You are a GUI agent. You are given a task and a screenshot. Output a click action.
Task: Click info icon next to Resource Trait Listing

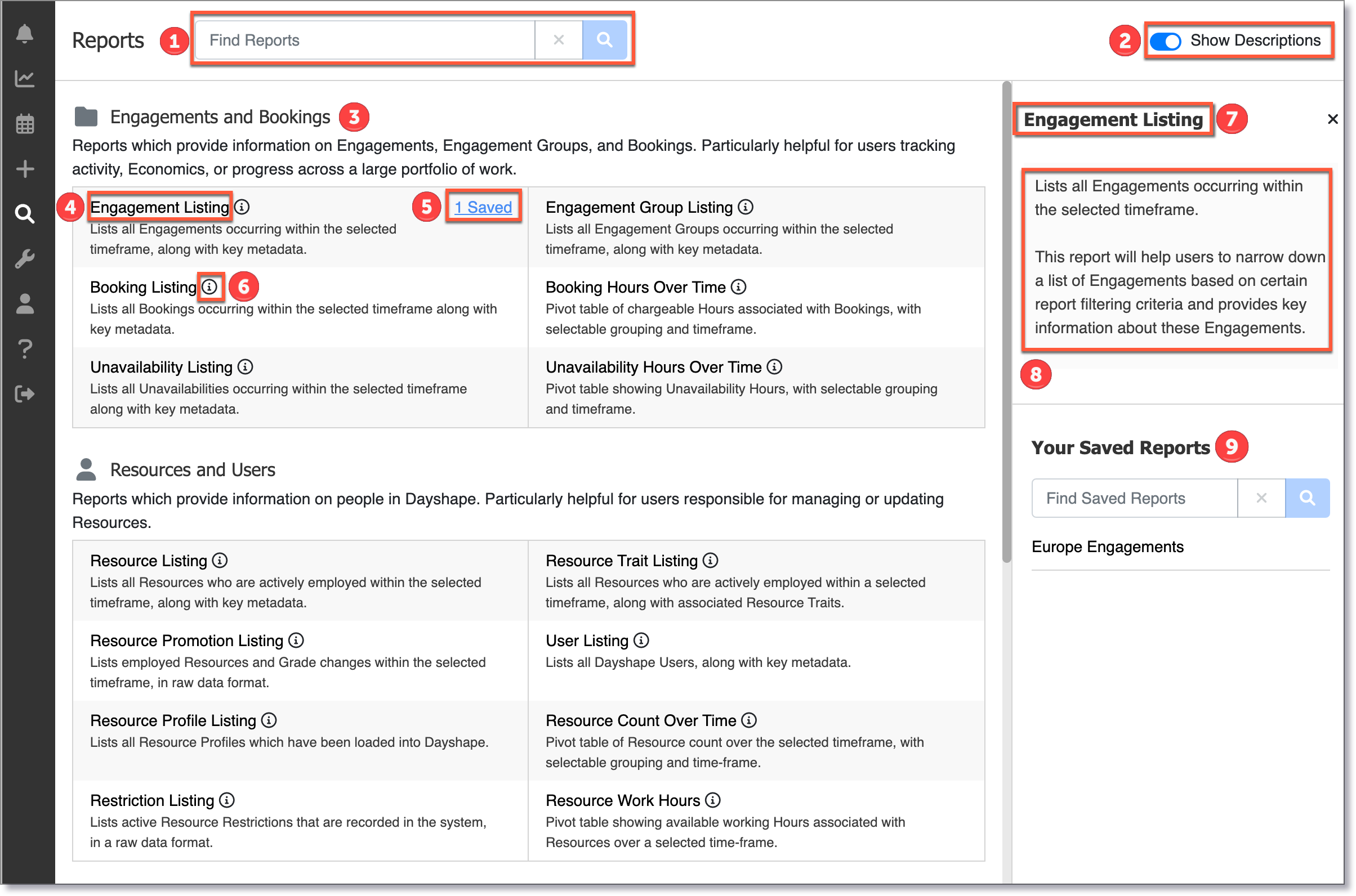711,561
